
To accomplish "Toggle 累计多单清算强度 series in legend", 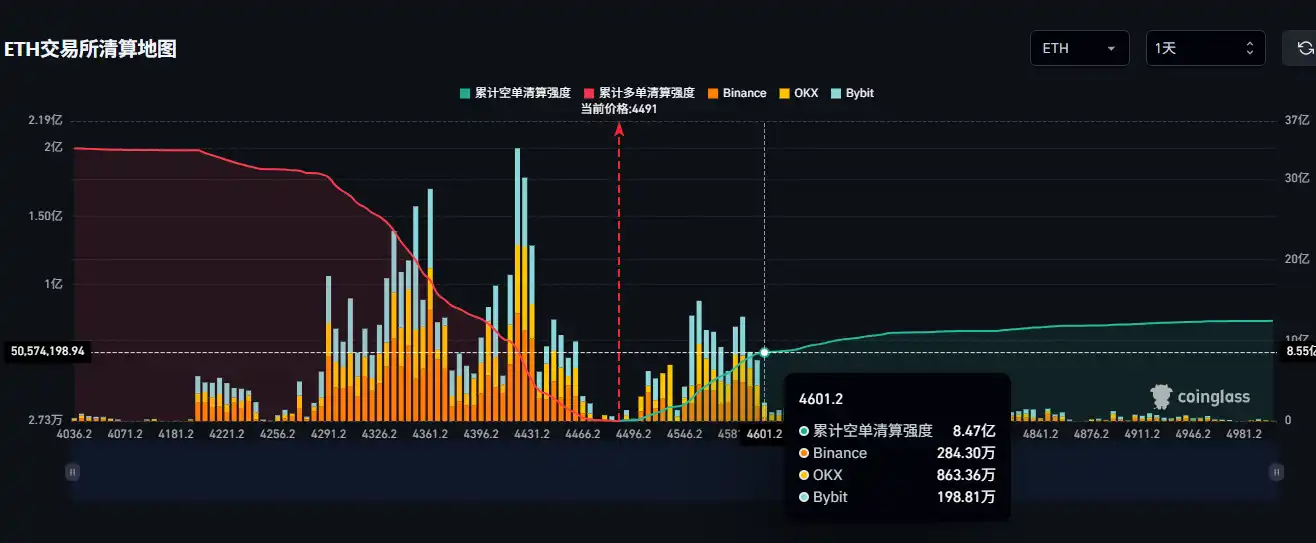I will tap(646, 93).
